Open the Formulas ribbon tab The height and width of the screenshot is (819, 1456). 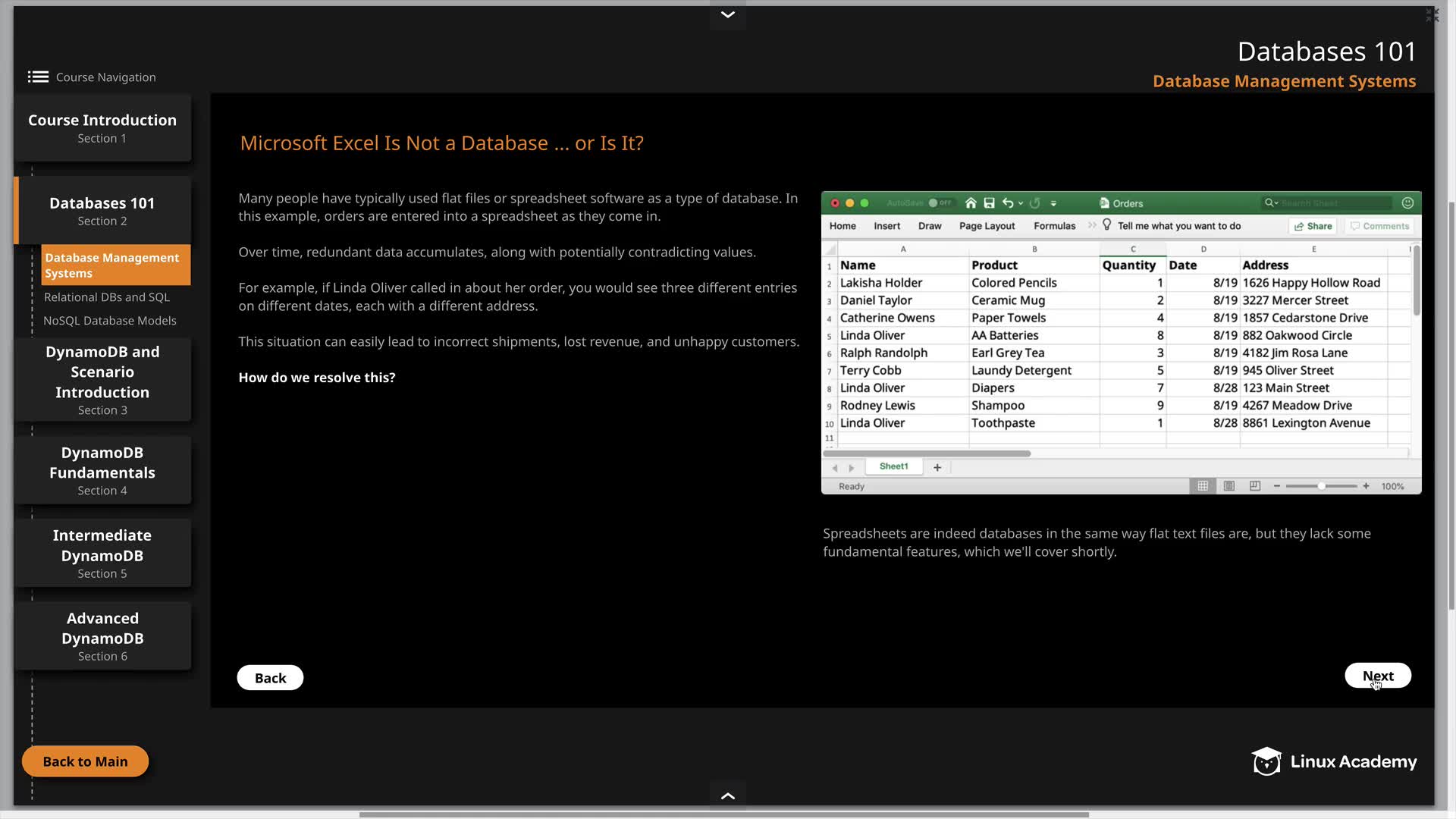1054,226
